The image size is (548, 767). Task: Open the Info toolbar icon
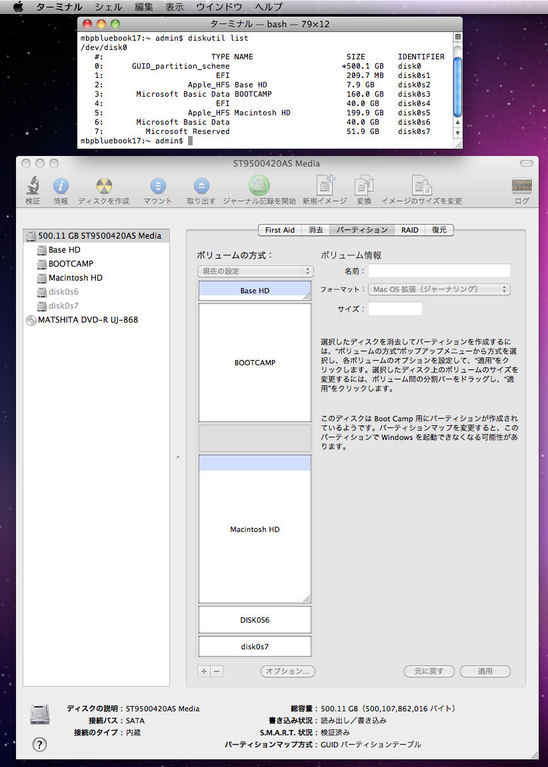[61, 186]
